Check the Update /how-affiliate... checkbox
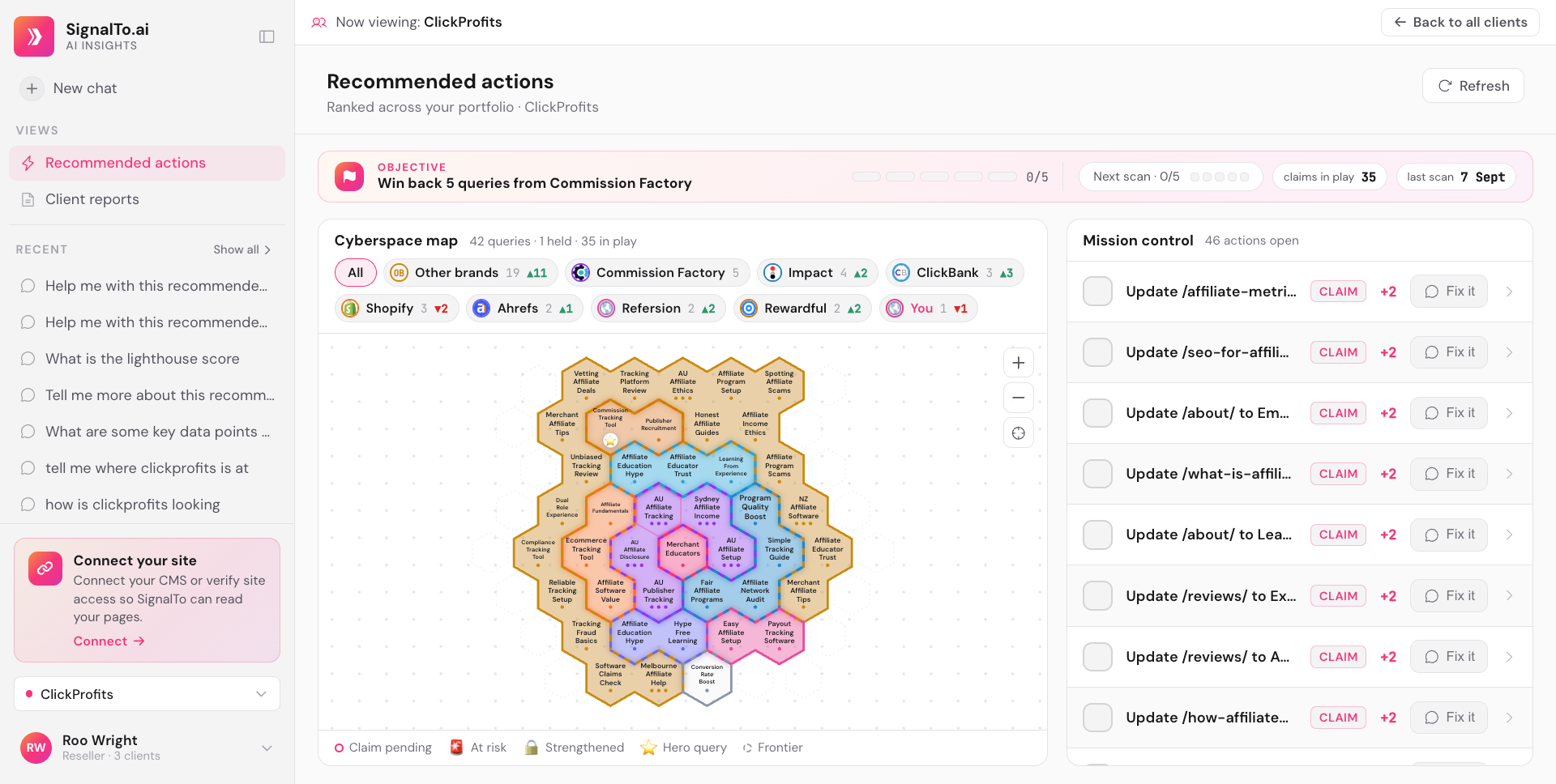1556x784 pixels. [x=1098, y=718]
